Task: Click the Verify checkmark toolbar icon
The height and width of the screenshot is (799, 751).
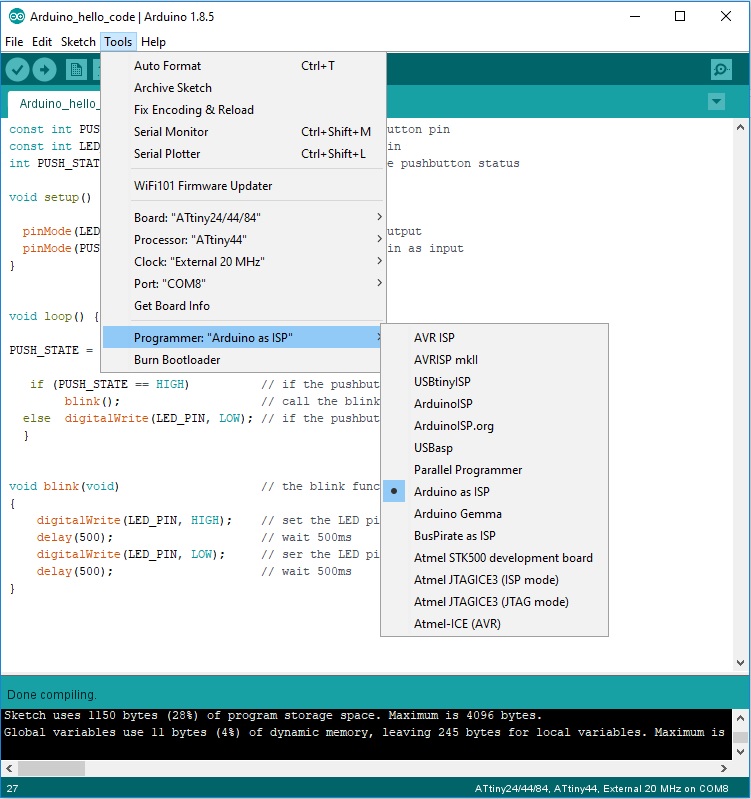Action: click(17, 69)
